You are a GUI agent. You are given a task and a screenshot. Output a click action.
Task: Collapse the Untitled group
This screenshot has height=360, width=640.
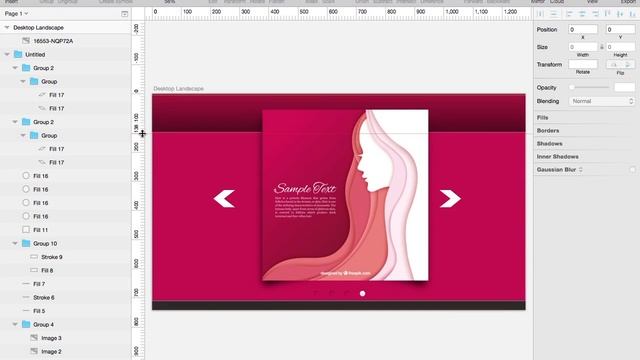coord(7,54)
